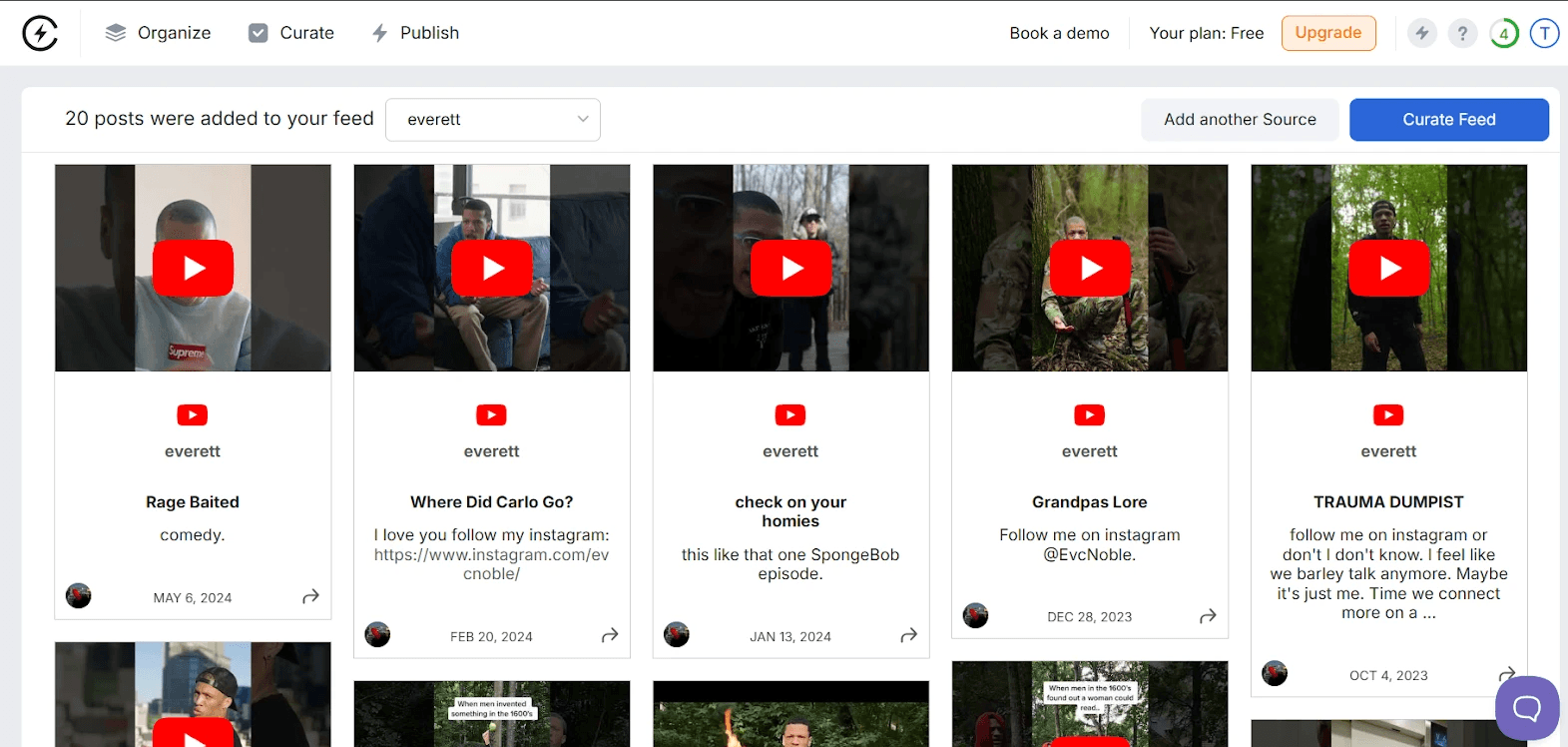Play the Rage Baited video
Image resolution: width=1568 pixels, height=747 pixels.
point(193,268)
